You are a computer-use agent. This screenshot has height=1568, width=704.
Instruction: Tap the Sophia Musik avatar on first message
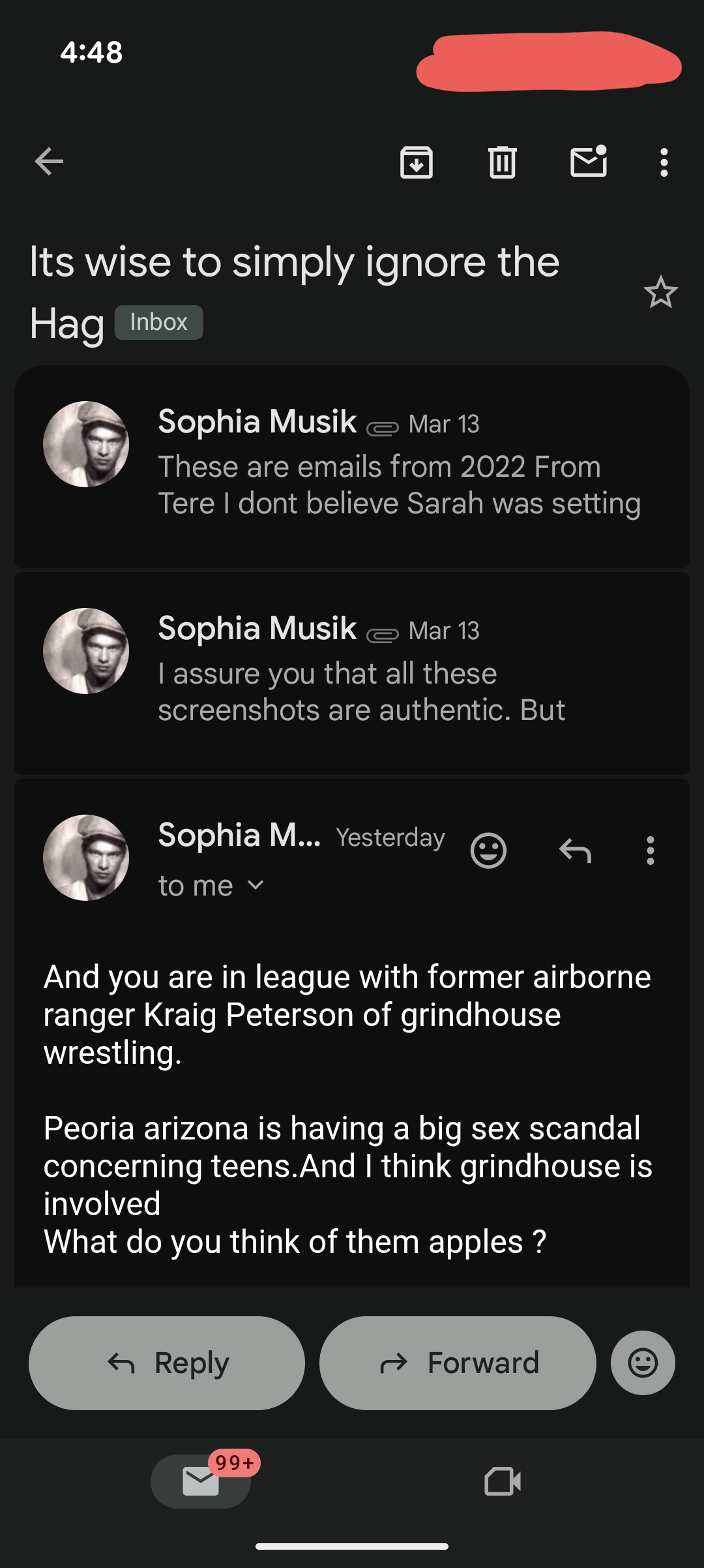tap(86, 444)
